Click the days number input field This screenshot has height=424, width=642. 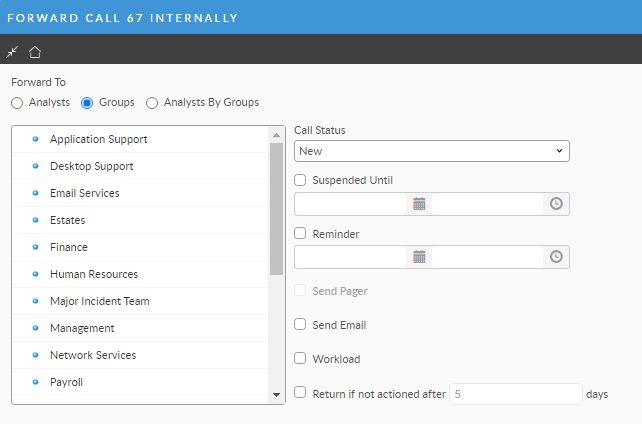(514, 394)
